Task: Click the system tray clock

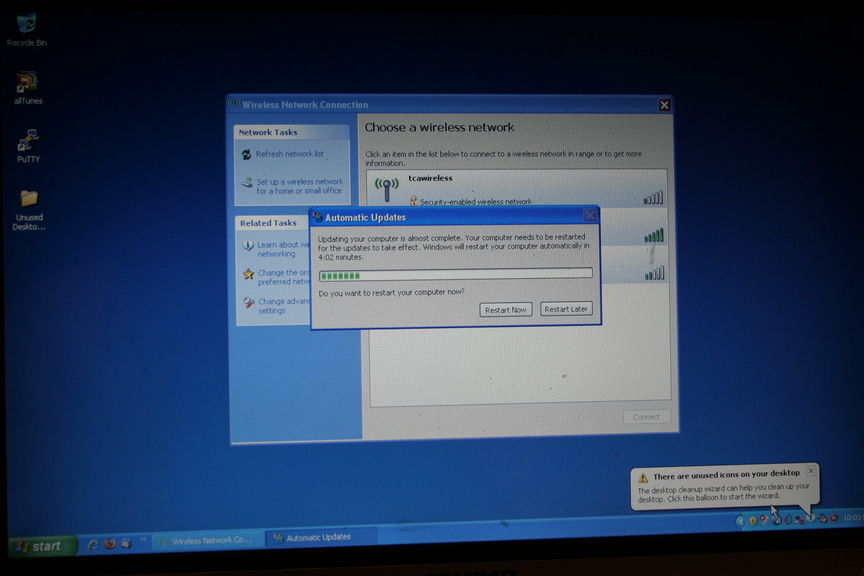Action: click(x=852, y=518)
